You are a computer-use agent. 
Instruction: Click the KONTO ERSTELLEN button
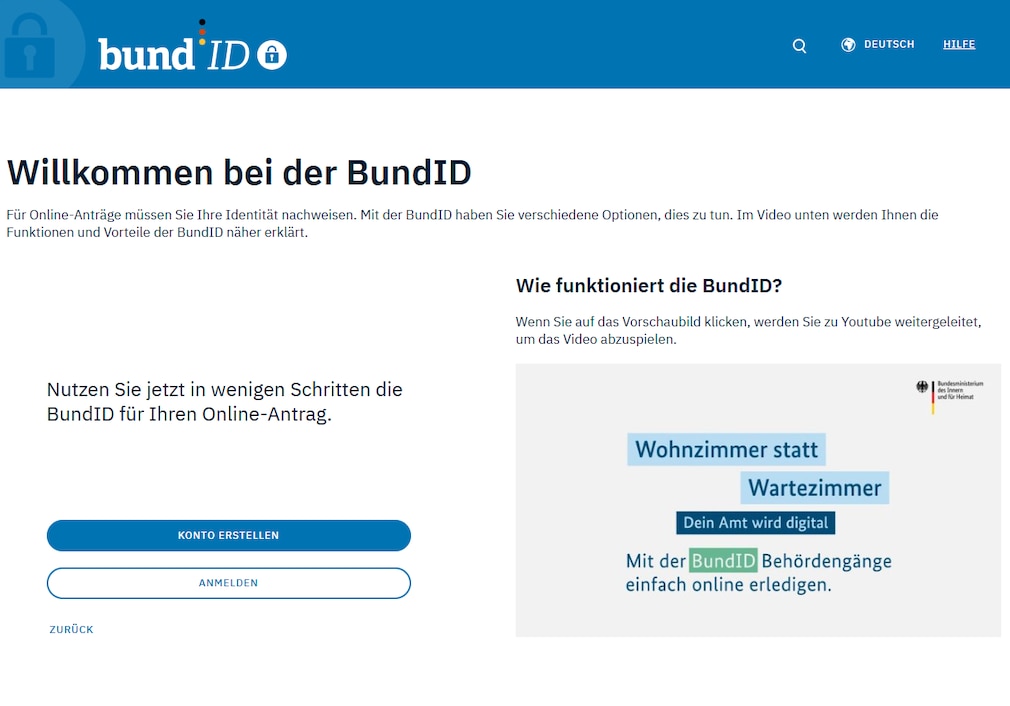click(229, 535)
